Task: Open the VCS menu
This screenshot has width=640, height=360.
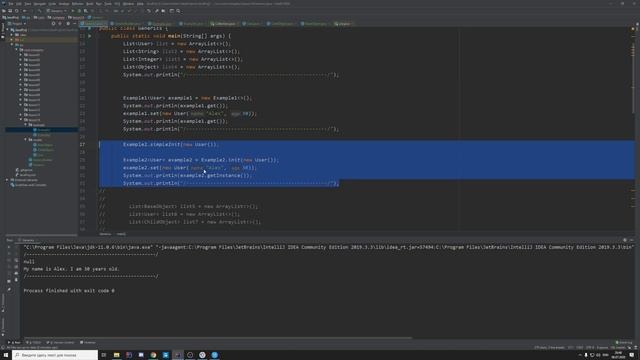Action: pyautogui.click(x=117, y=4)
